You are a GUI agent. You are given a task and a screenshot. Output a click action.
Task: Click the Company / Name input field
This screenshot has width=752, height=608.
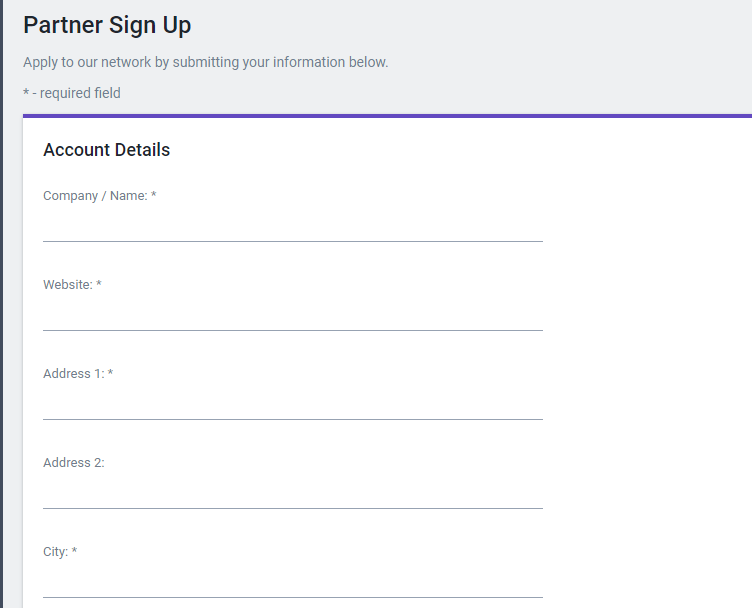(292, 226)
